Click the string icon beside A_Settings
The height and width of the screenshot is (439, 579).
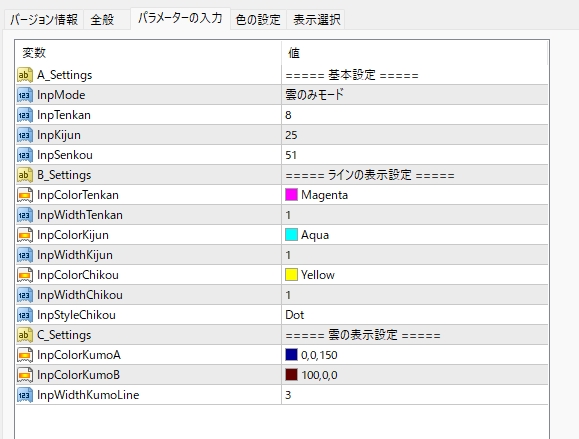25,75
